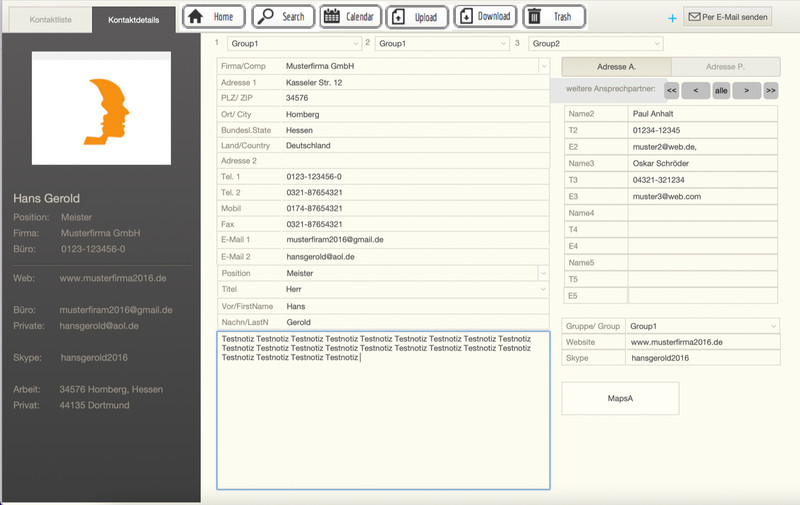Click the T2 field 01234-12345

tap(703, 130)
